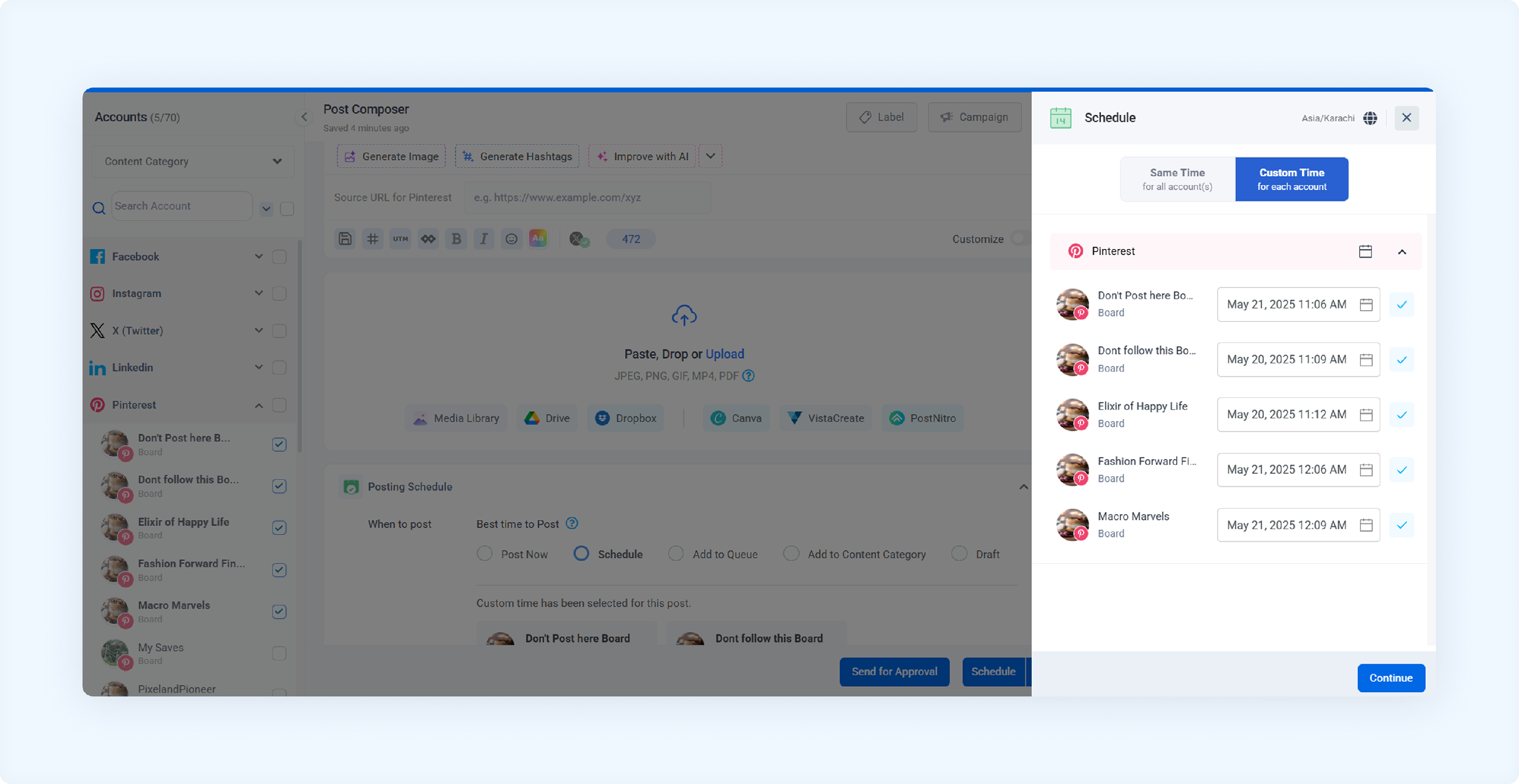Uncheck Don't Post here B... board
Image resolution: width=1519 pixels, height=784 pixels.
279,444
